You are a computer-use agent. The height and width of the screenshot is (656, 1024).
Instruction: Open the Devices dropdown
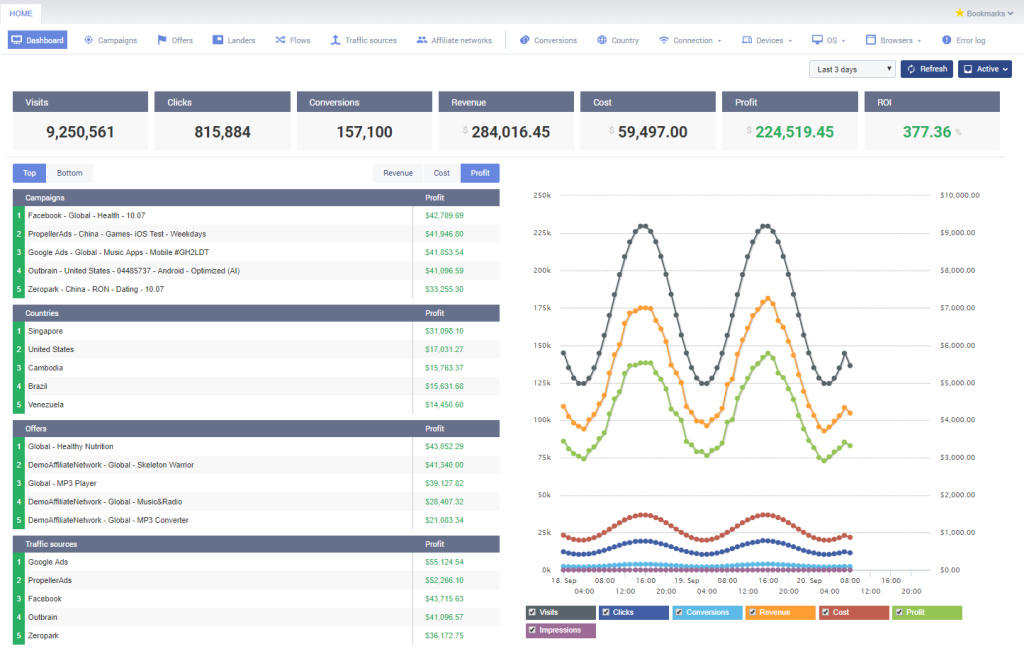pyautogui.click(x=766, y=40)
